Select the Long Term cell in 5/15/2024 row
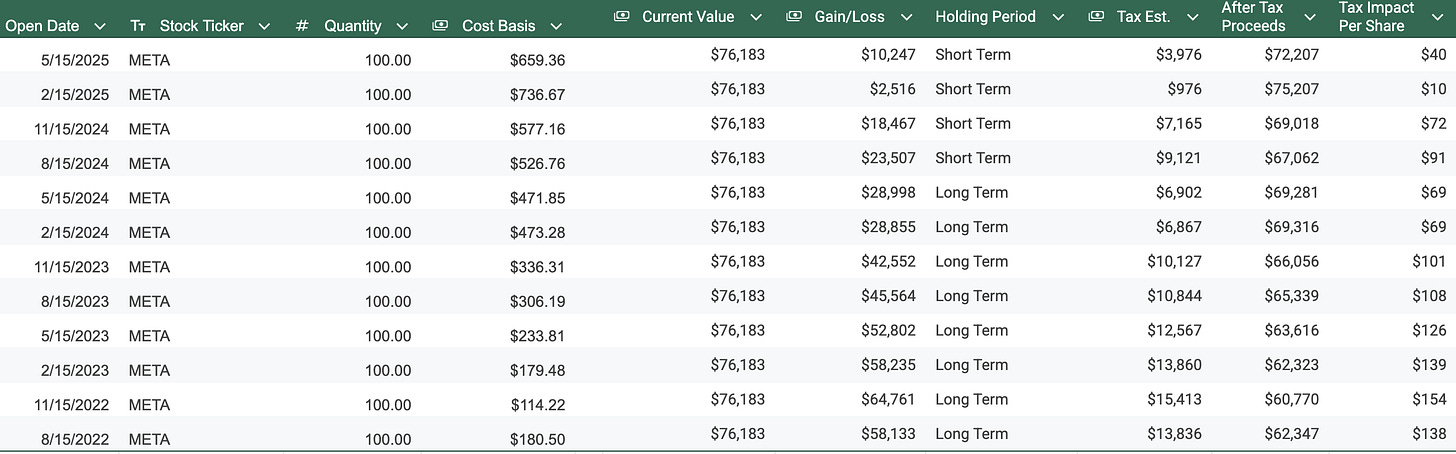Viewport: 1456px width, 454px height. 971,192
